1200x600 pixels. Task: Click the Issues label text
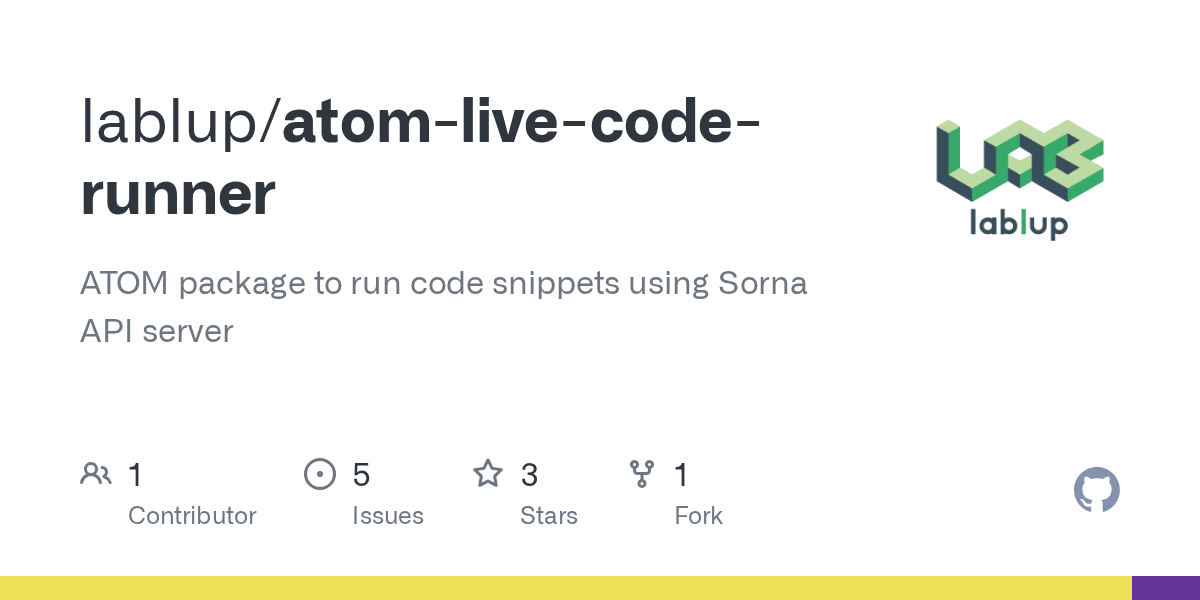point(387,516)
